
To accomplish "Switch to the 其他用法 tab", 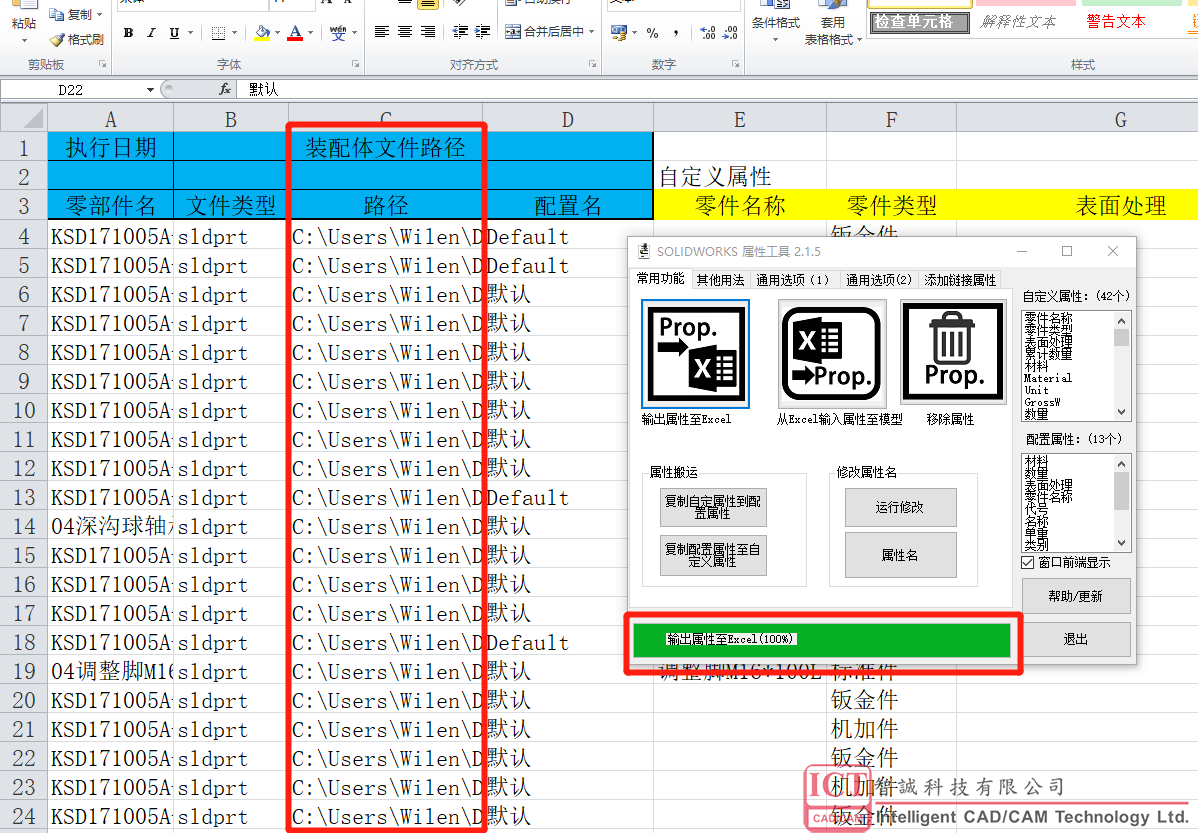I will 720,280.
